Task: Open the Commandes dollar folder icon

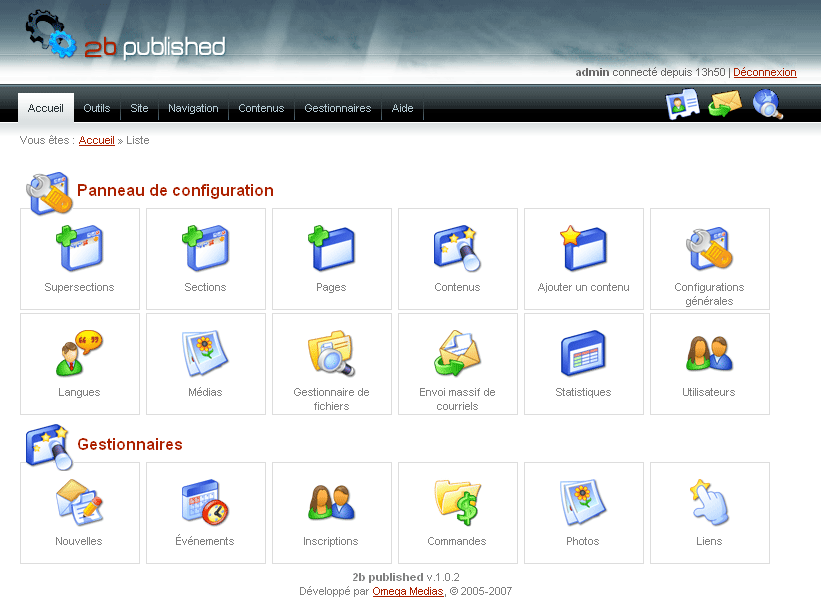Action: pos(457,502)
